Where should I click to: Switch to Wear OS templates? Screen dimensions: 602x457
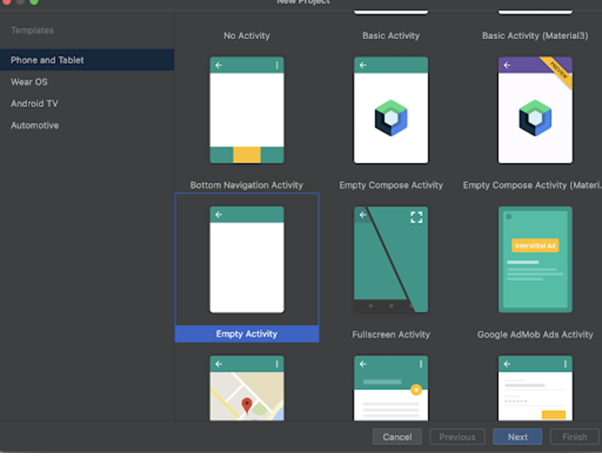coord(29,82)
